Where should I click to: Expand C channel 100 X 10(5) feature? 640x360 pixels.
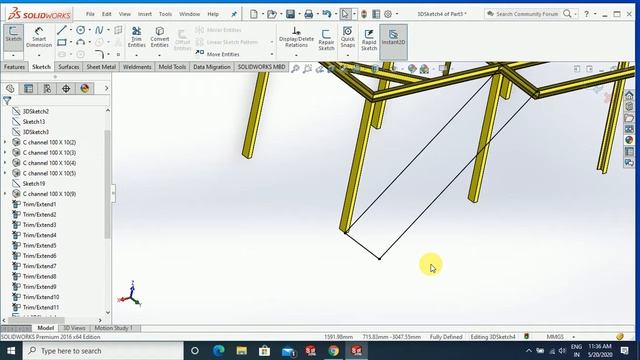pos(5,173)
